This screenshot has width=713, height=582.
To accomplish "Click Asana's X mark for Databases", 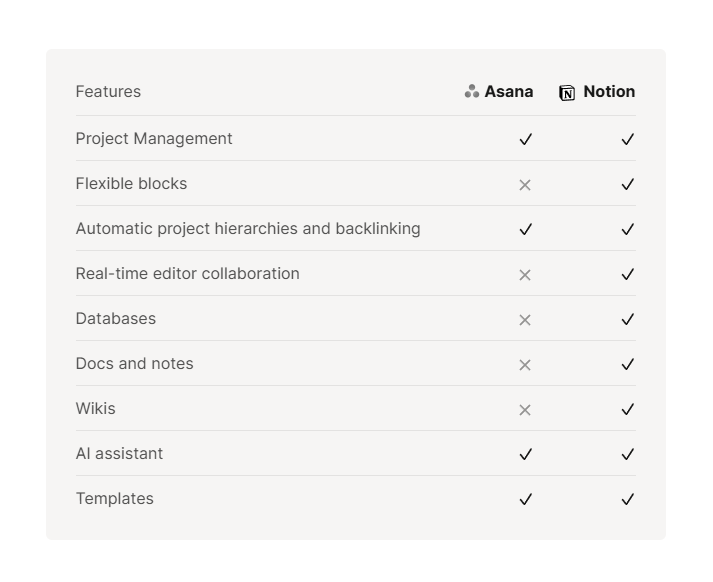I will pyautogui.click(x=525, y=320).
